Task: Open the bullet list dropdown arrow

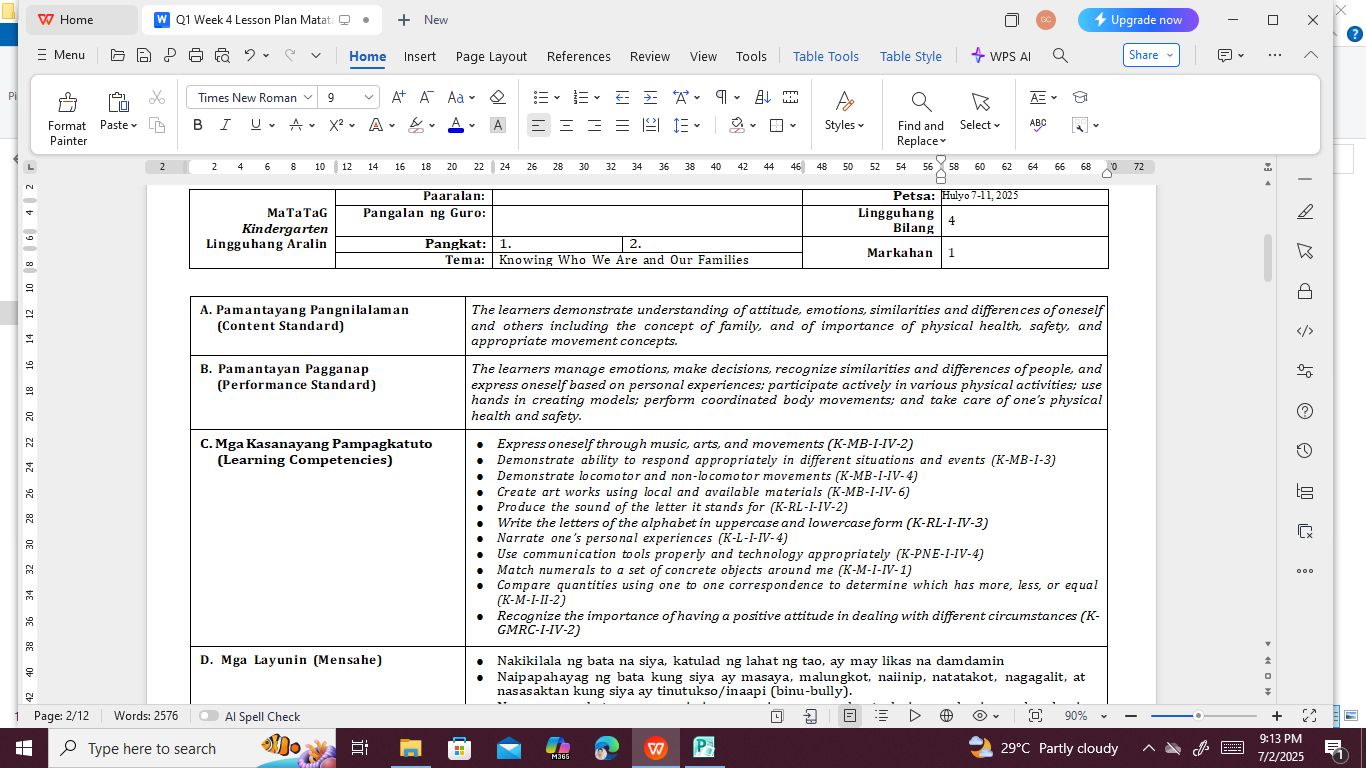Action: [x=556, y=97]
